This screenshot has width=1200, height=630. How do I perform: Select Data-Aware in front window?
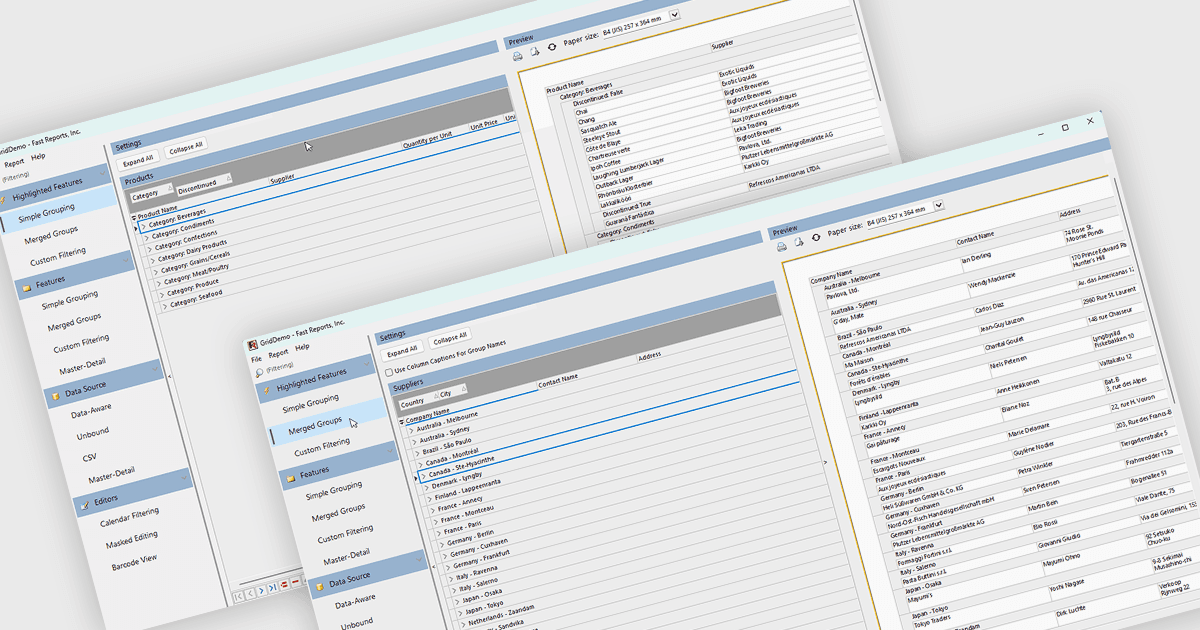pos(356,602)
